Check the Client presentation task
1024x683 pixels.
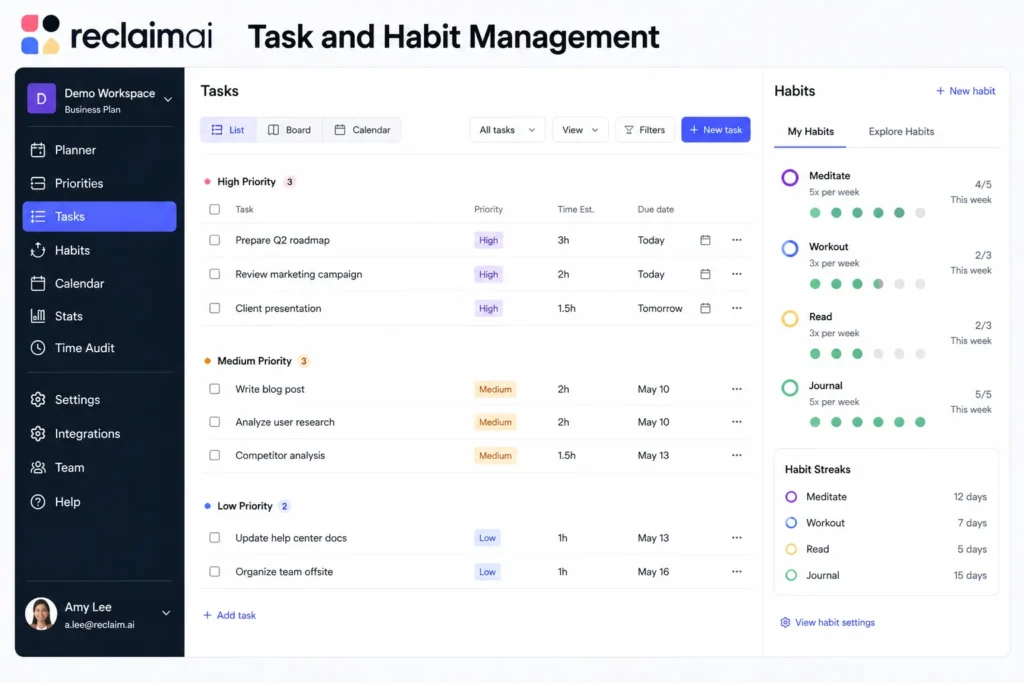[214, 308]
